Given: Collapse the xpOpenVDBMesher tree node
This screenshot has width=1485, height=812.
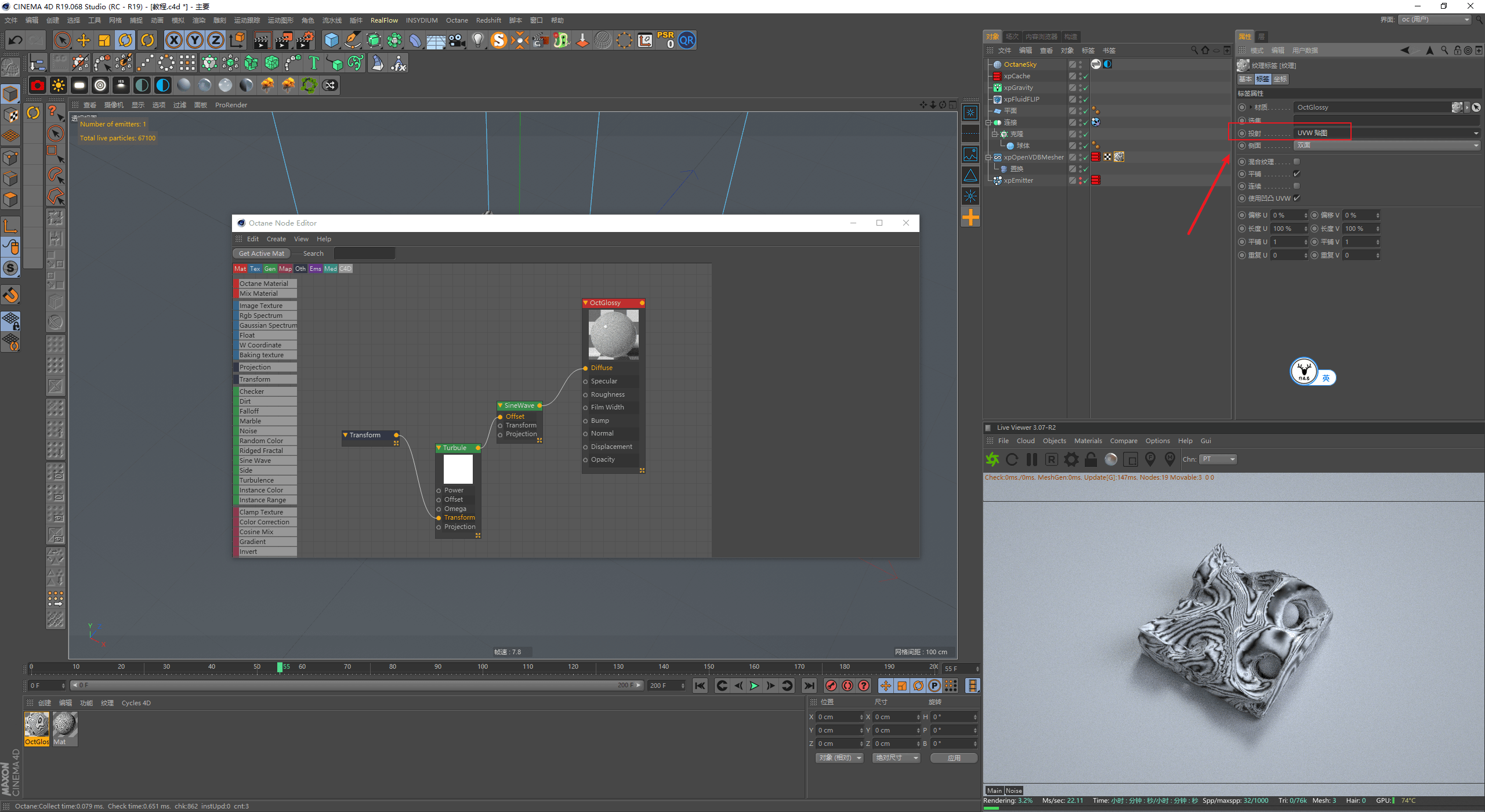Looking at the screenshot, I should [x=988, y=157].
